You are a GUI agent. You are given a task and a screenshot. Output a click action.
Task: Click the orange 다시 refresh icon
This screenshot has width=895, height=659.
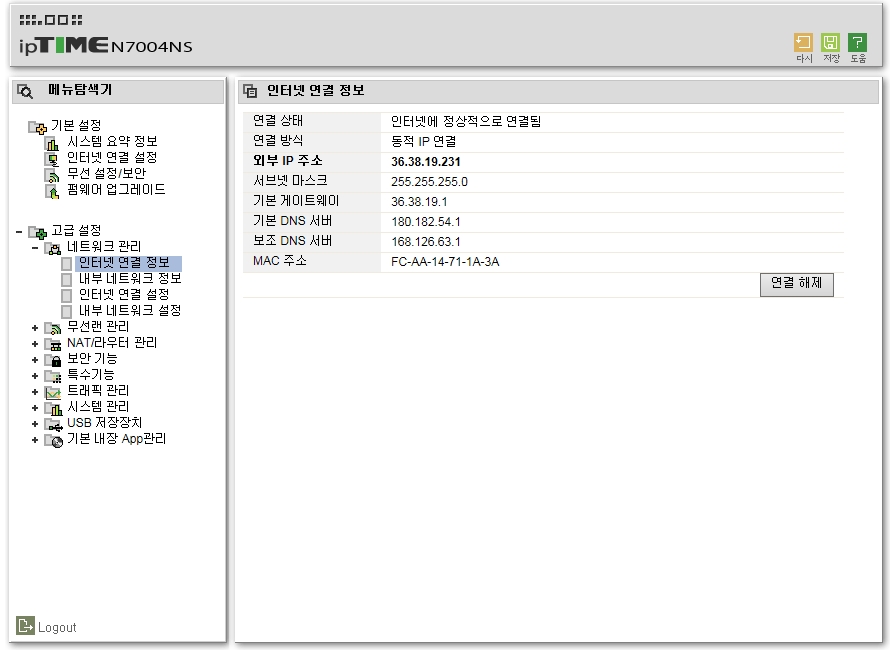(803, 42)
